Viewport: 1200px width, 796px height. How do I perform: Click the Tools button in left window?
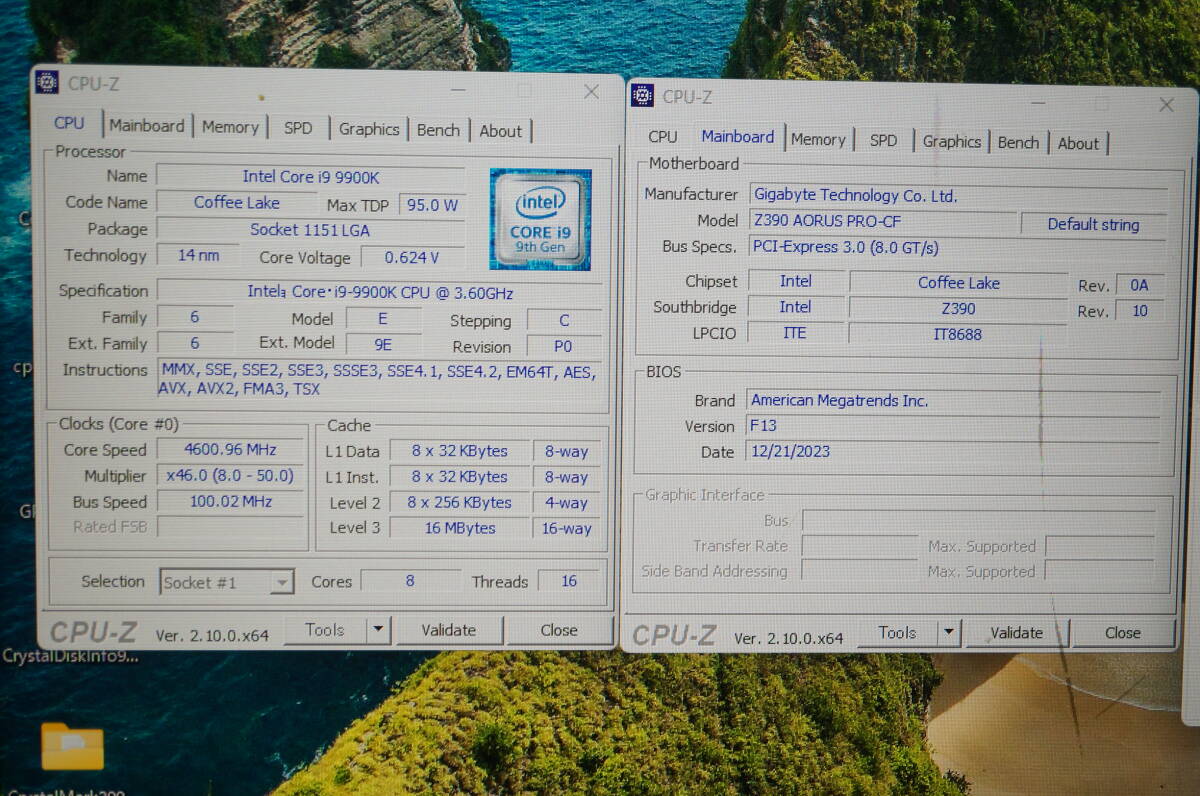[x=325, y=630]
